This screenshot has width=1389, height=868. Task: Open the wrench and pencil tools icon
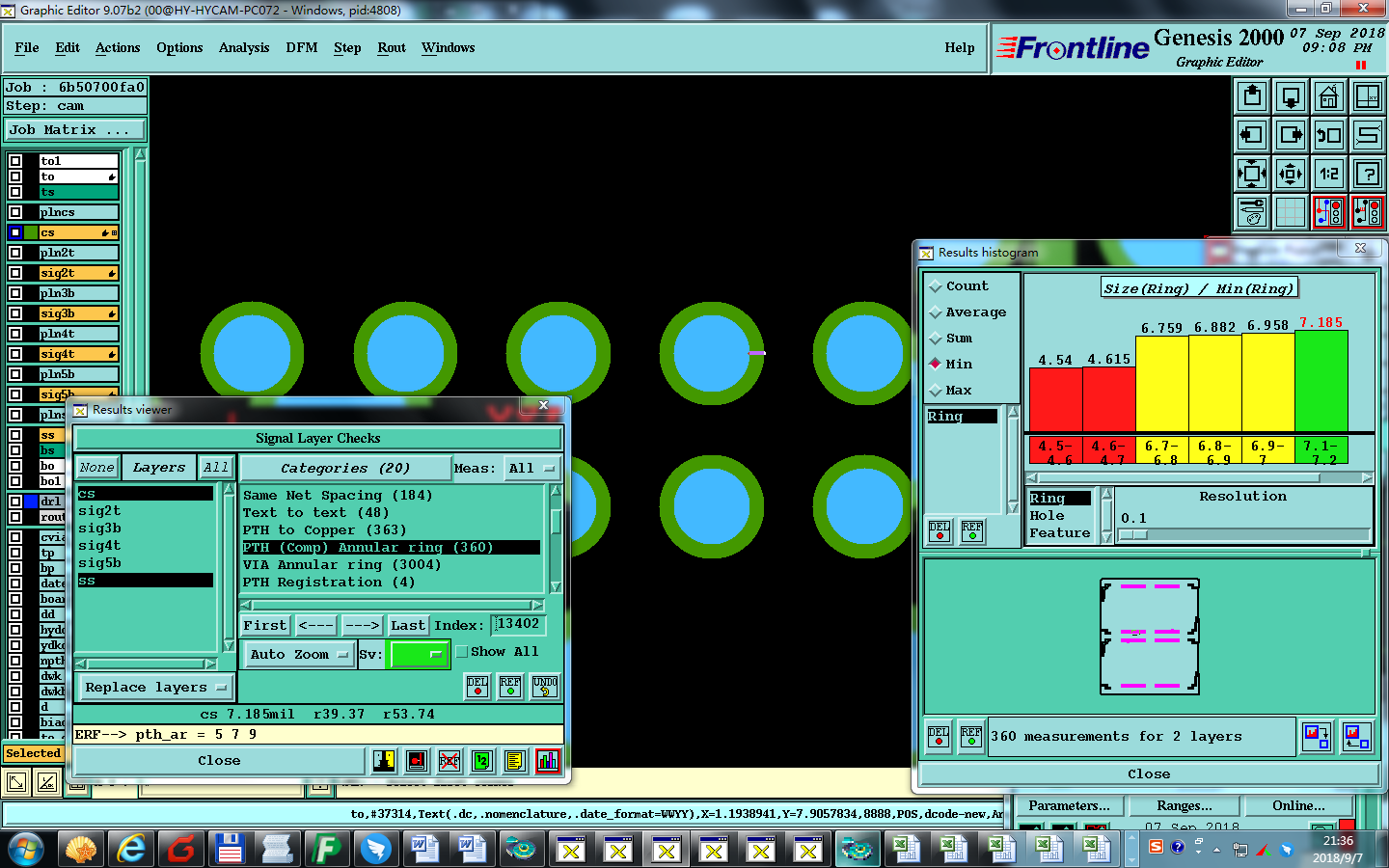[x=1252, y=212]
